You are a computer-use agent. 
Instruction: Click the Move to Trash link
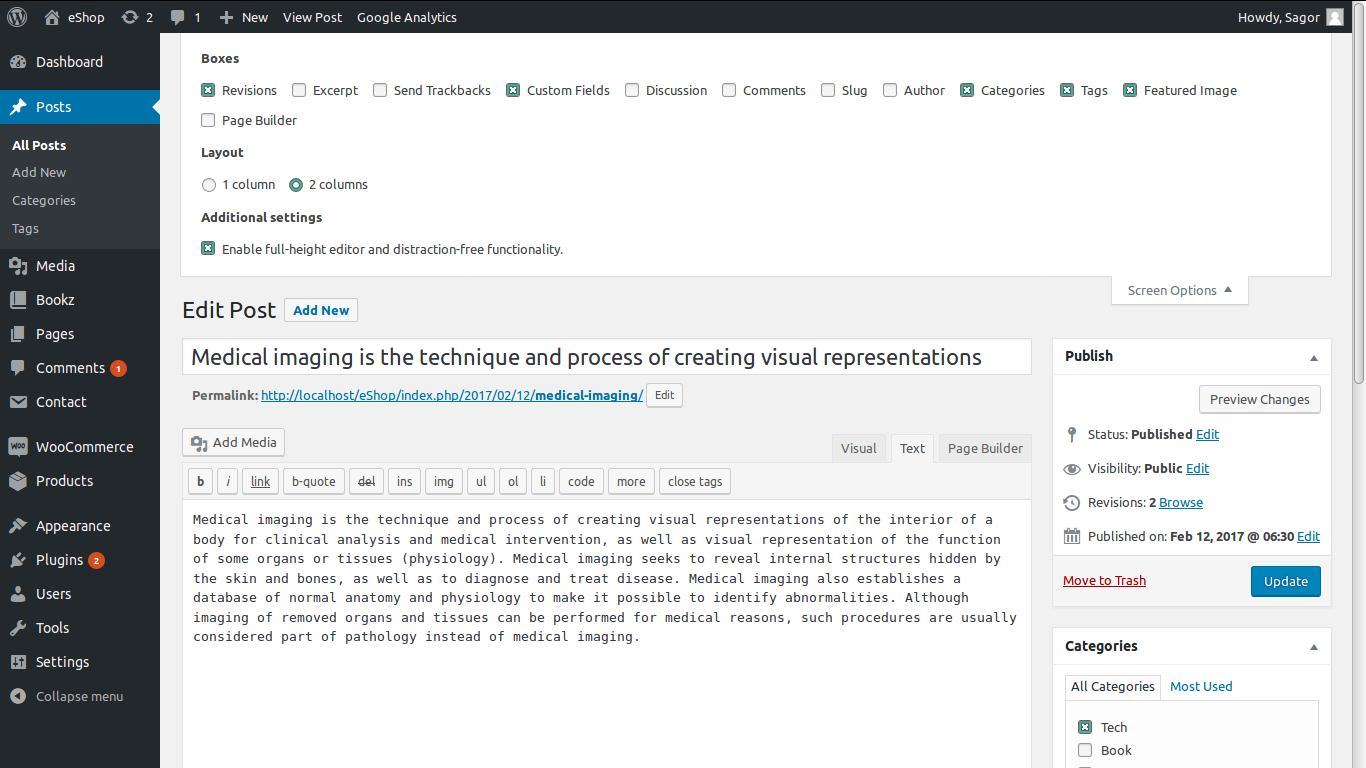tap(1104, 581)
